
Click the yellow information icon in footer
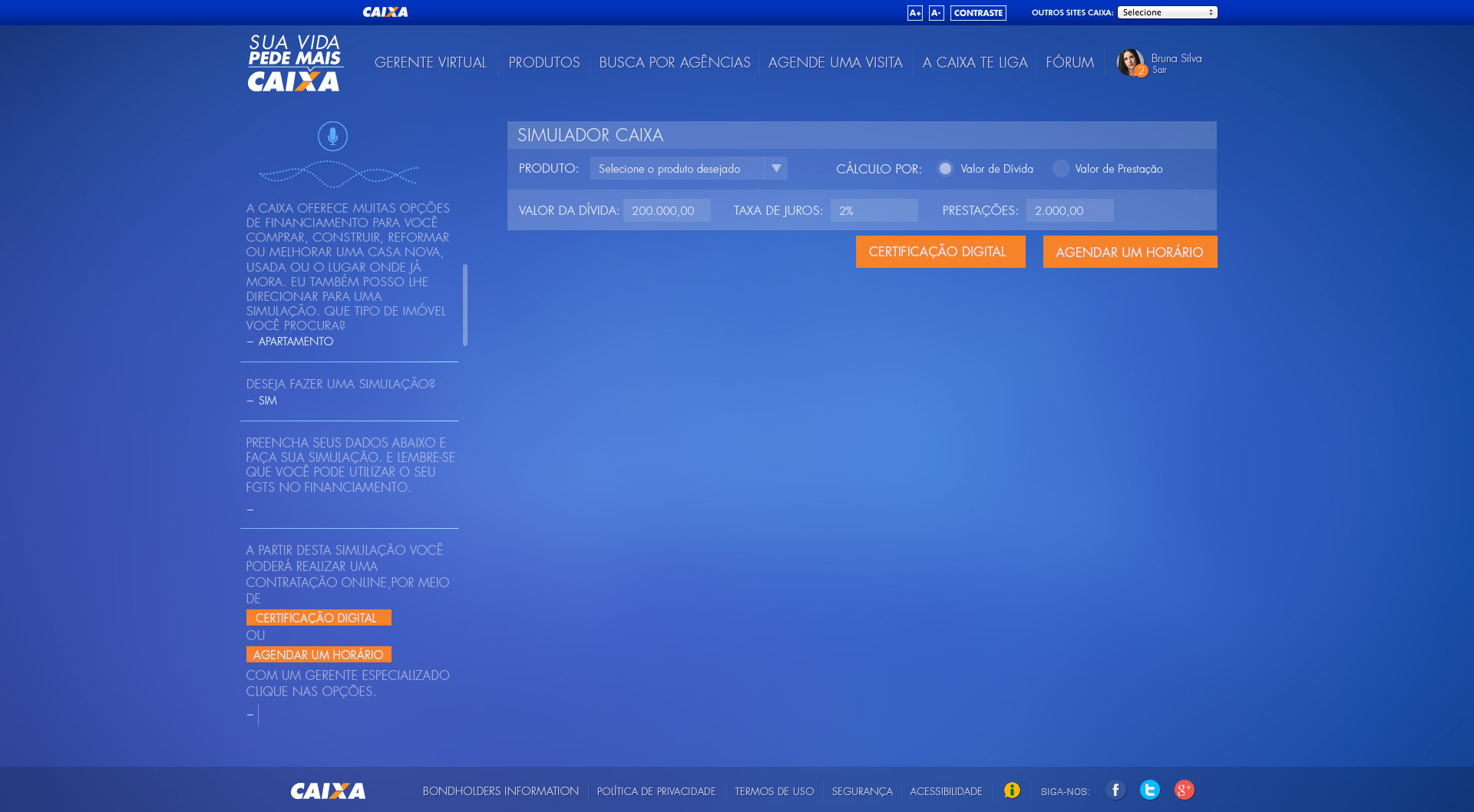(x=1012, y=790)
